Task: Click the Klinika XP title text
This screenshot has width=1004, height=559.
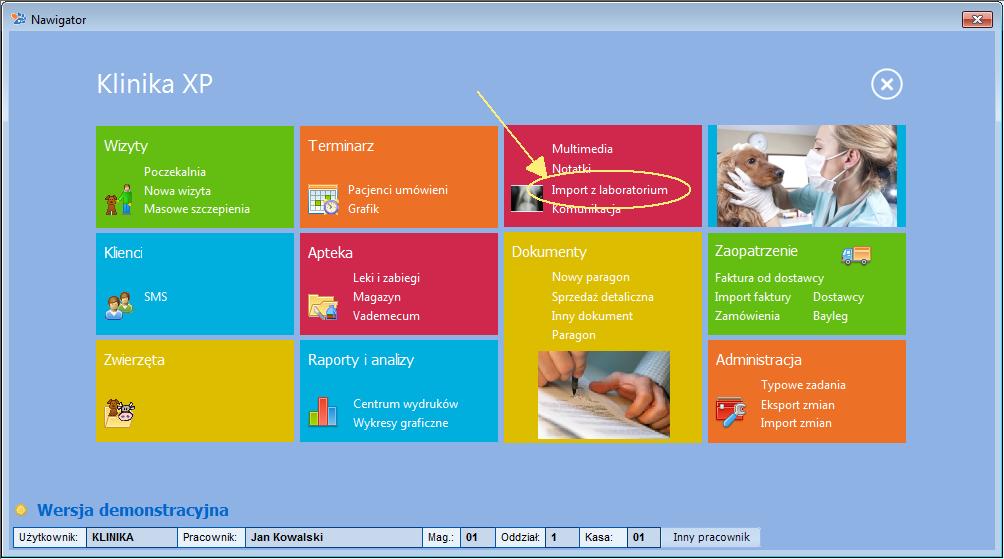Action: [154, 84]
